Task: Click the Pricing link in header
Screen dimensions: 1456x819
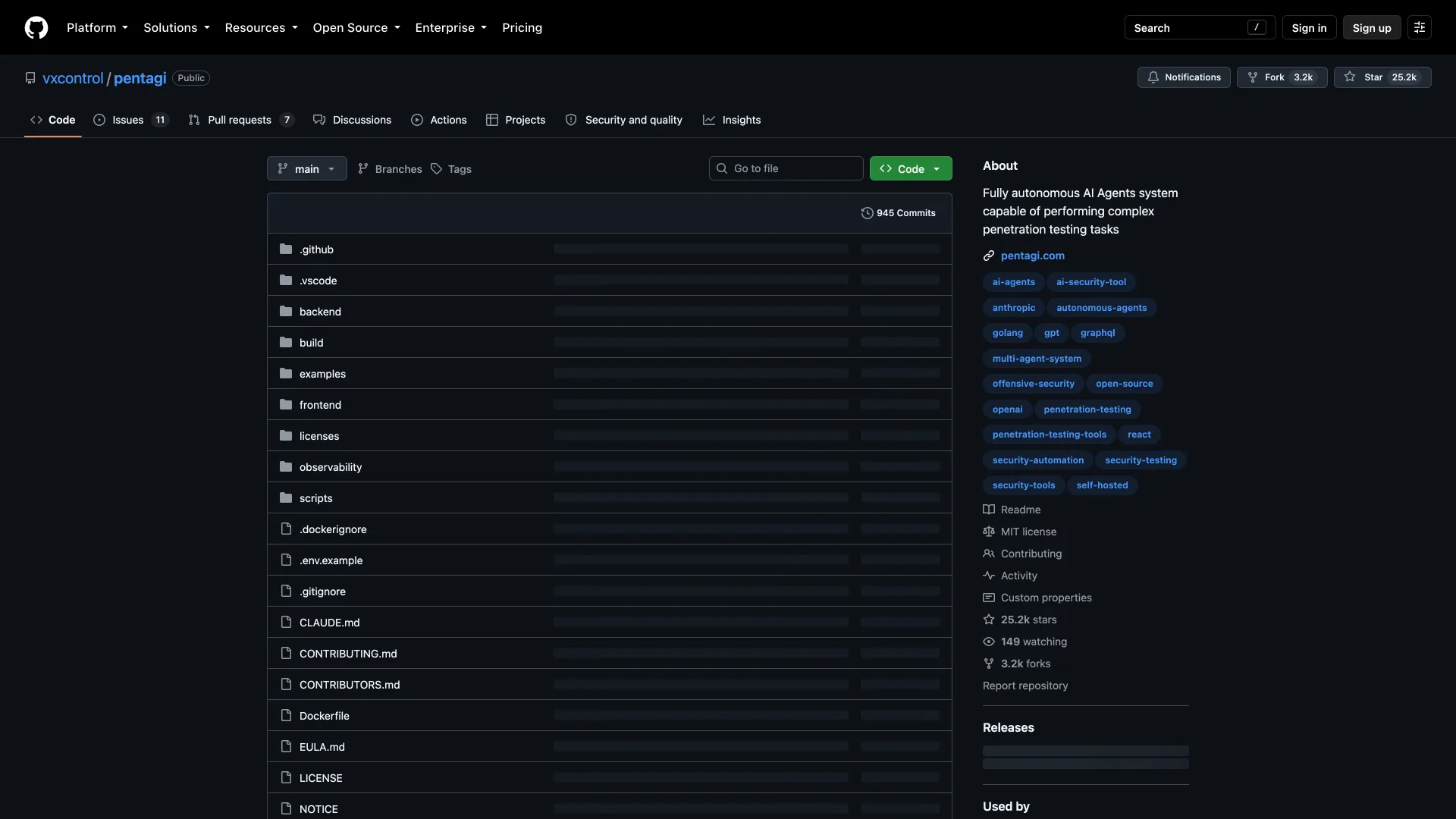Action: point(522,27)
